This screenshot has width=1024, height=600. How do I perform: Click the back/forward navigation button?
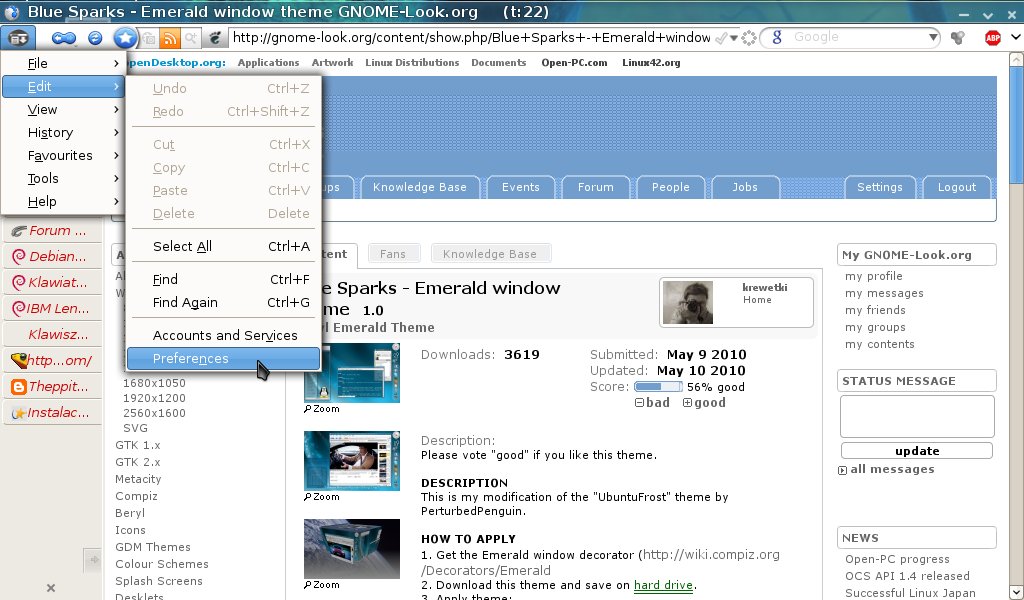click(63, 38)
